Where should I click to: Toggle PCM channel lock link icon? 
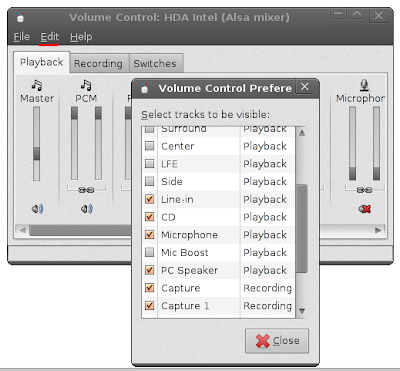(x=86, y=190)
